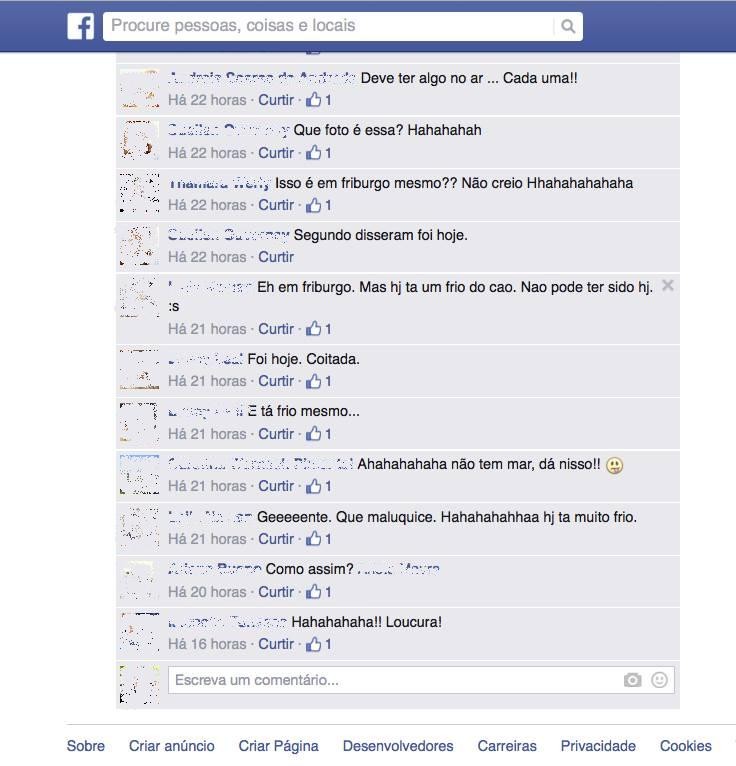
Task: Click like thumb on 'Foi hoje. Coitada.' comment
Action: [314, 381]
